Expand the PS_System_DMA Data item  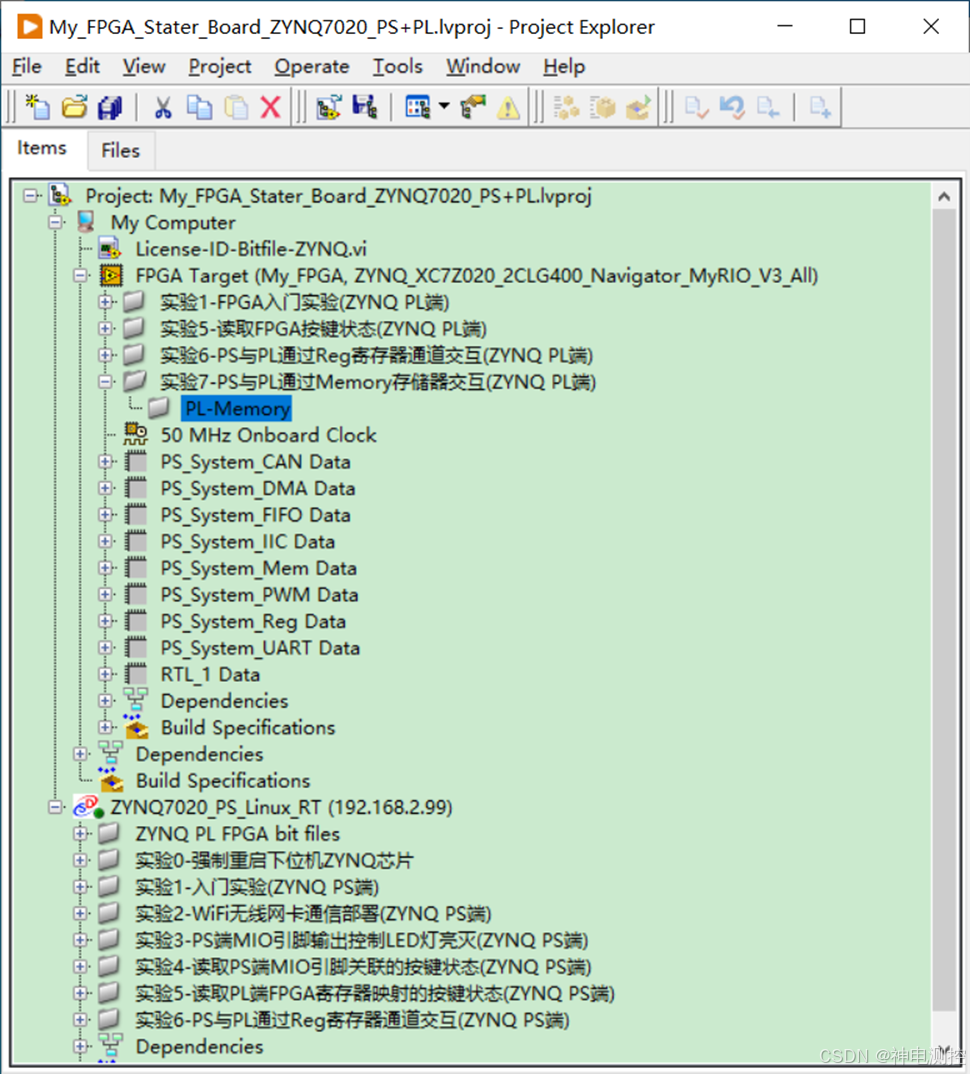105,488
